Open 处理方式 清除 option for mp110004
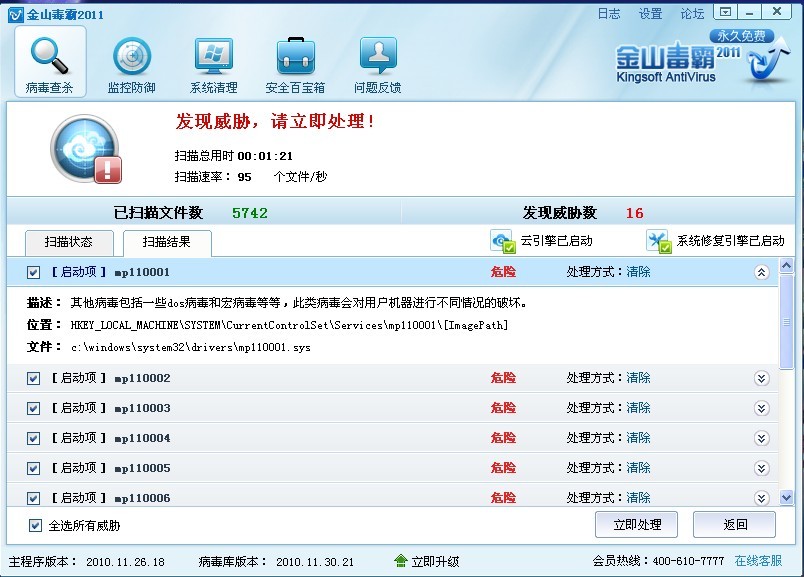Viewport: 804px width, 577px height. tap(638, 438)
